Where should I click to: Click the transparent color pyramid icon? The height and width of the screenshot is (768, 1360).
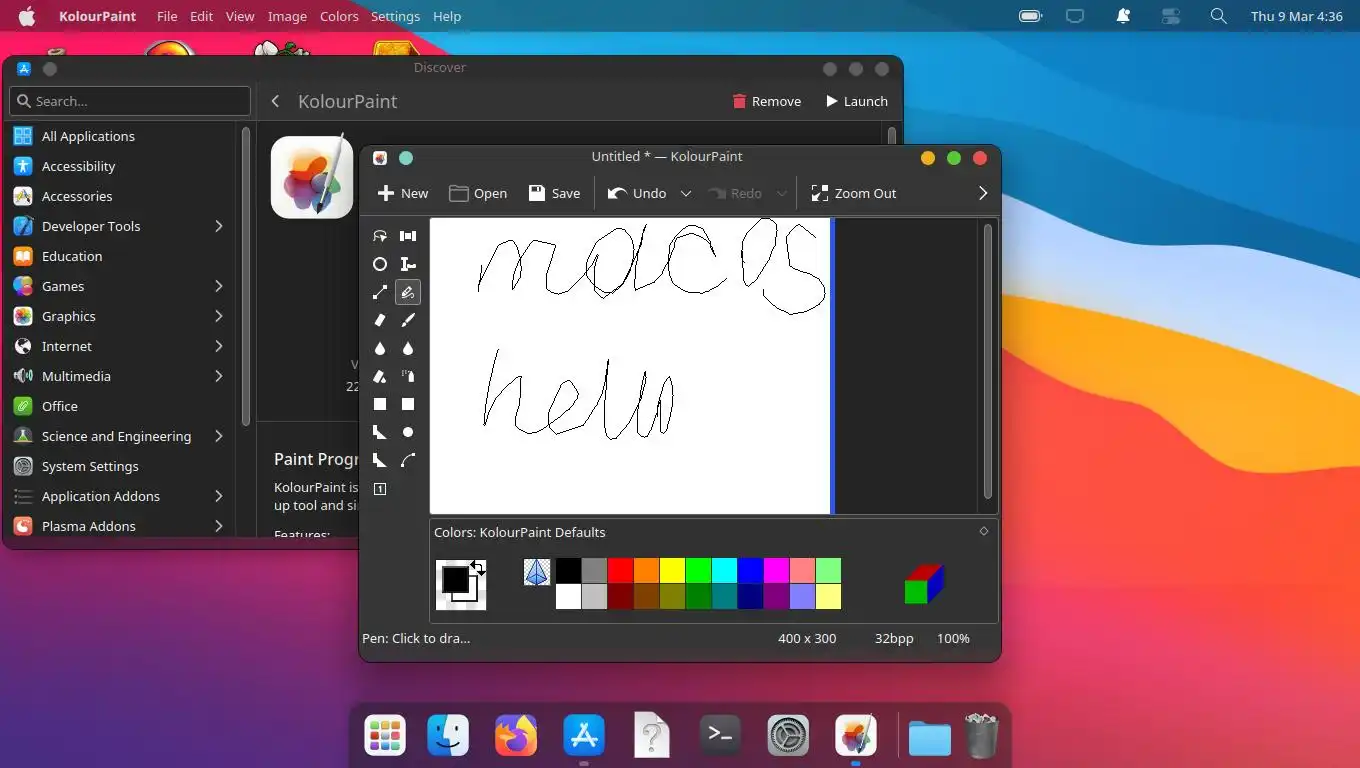coord(537,572)
